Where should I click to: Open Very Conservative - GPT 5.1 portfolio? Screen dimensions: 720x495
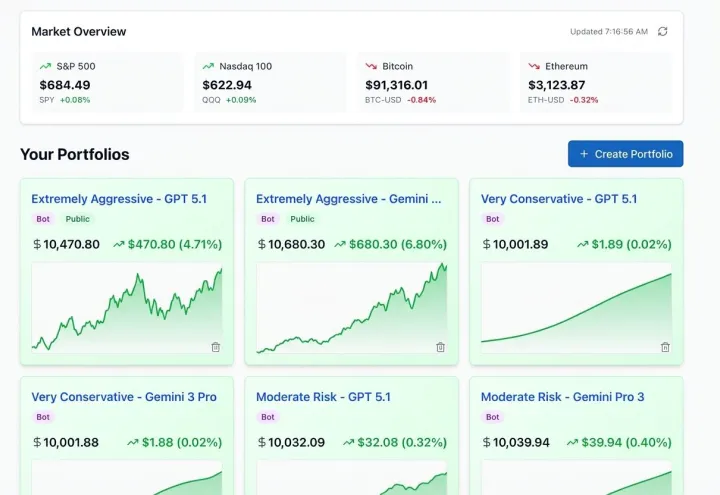559,199
